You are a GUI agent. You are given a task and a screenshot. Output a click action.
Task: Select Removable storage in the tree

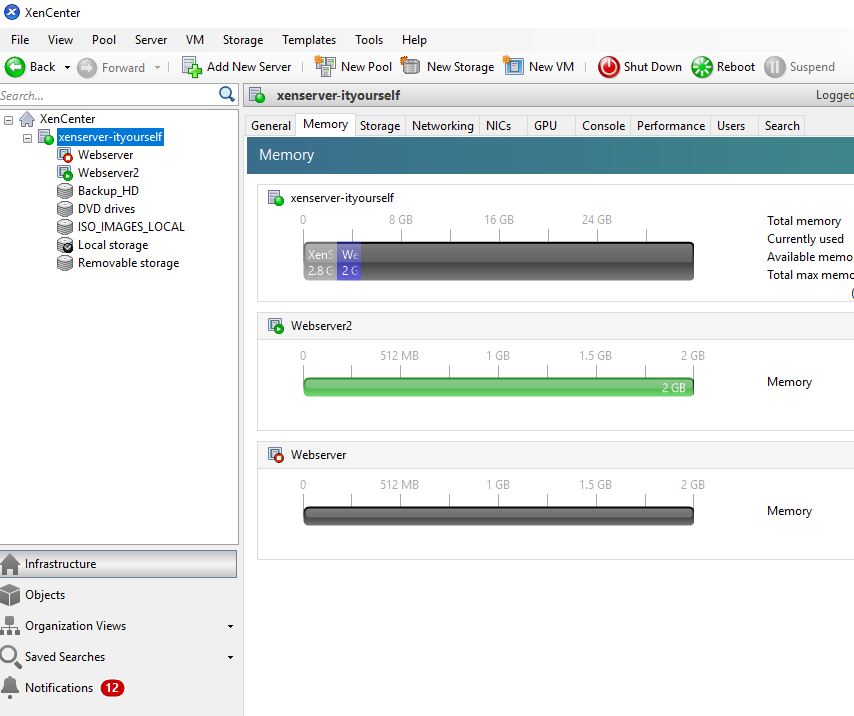tap(128, 263)
